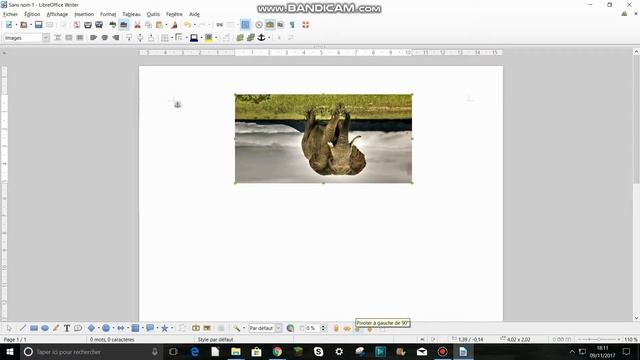Click the word count status field
The height and width of the screenshot is (360, 640).
pyautogui.click(x=112, y=339)
